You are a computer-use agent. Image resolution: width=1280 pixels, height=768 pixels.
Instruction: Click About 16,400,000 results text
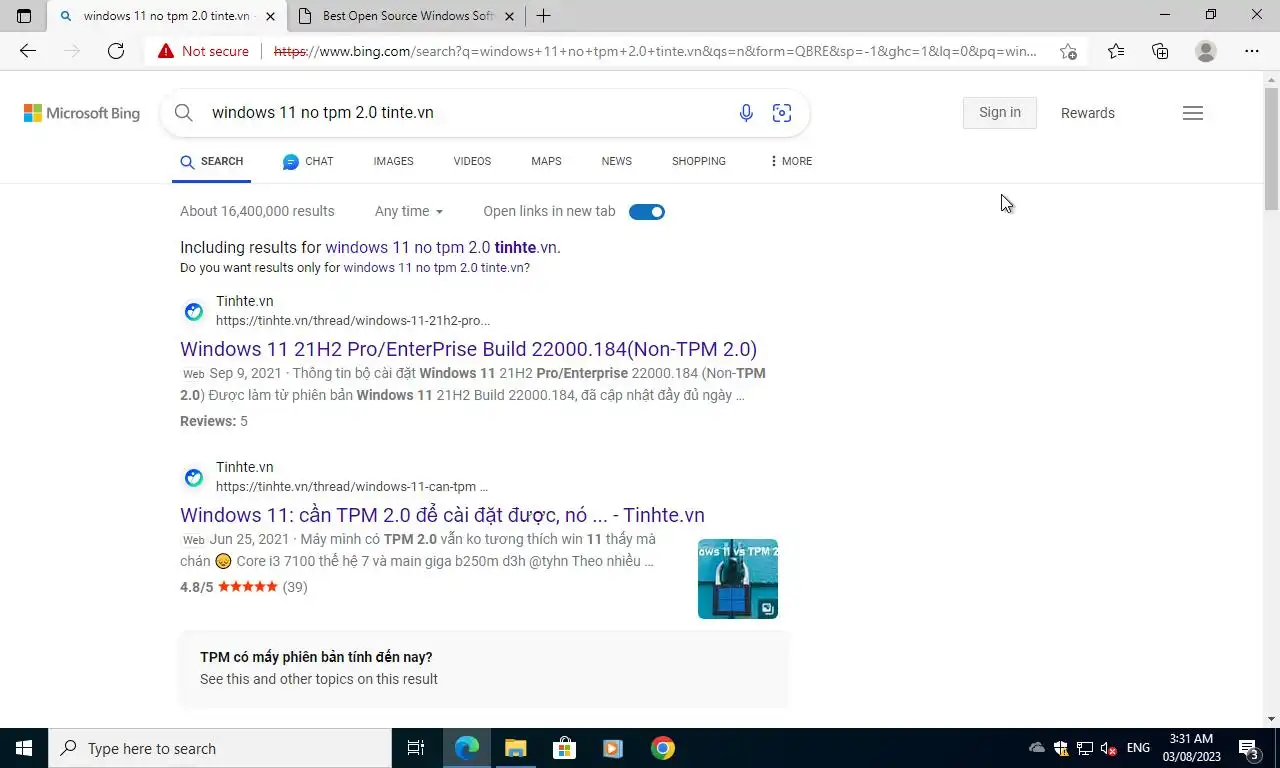[x=257, y=211]
